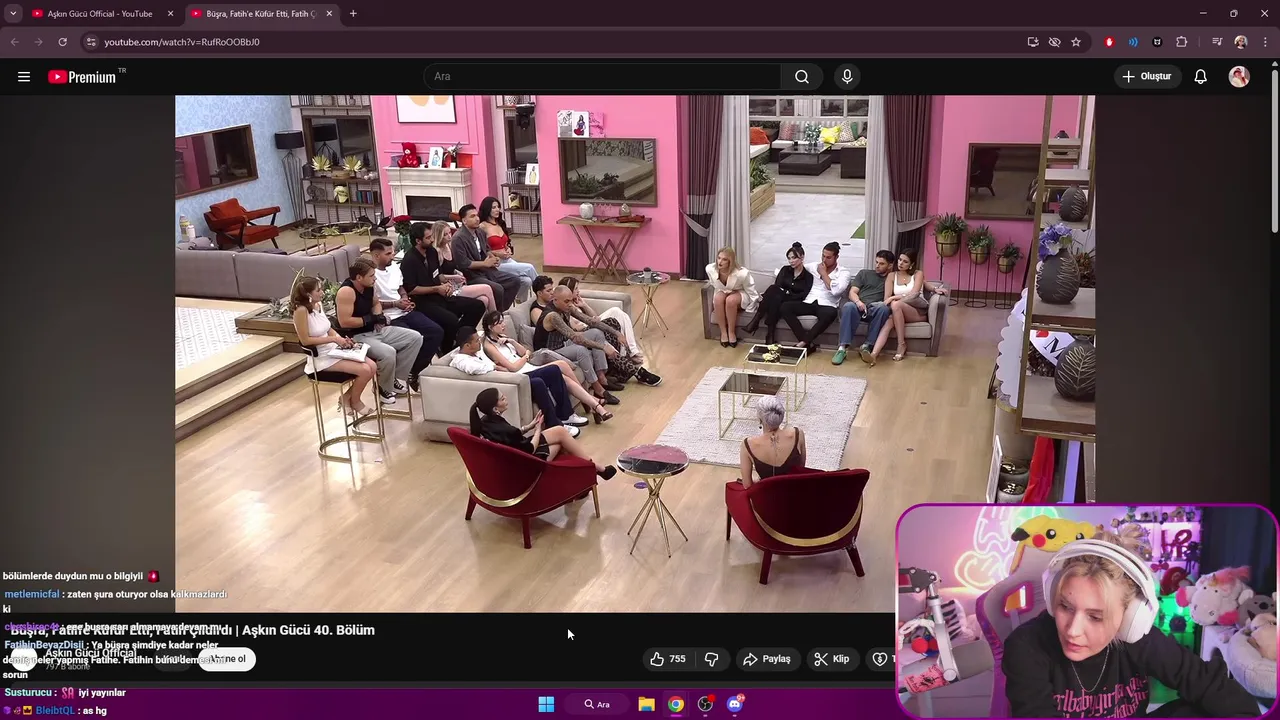
Task: Expand the tab search dropdown arrow
Action: click(x=12, y=14)
